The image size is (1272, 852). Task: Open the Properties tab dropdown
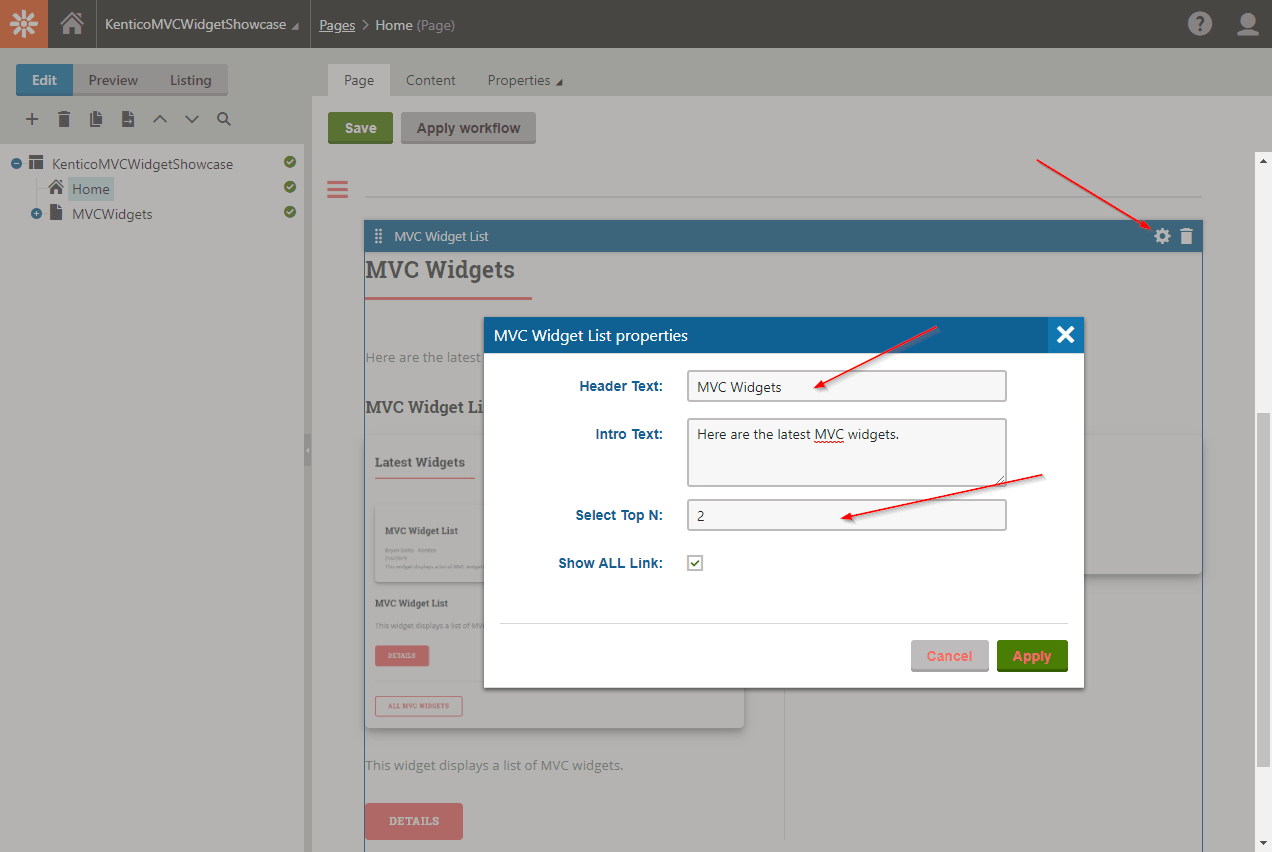[x=525, y=80]
